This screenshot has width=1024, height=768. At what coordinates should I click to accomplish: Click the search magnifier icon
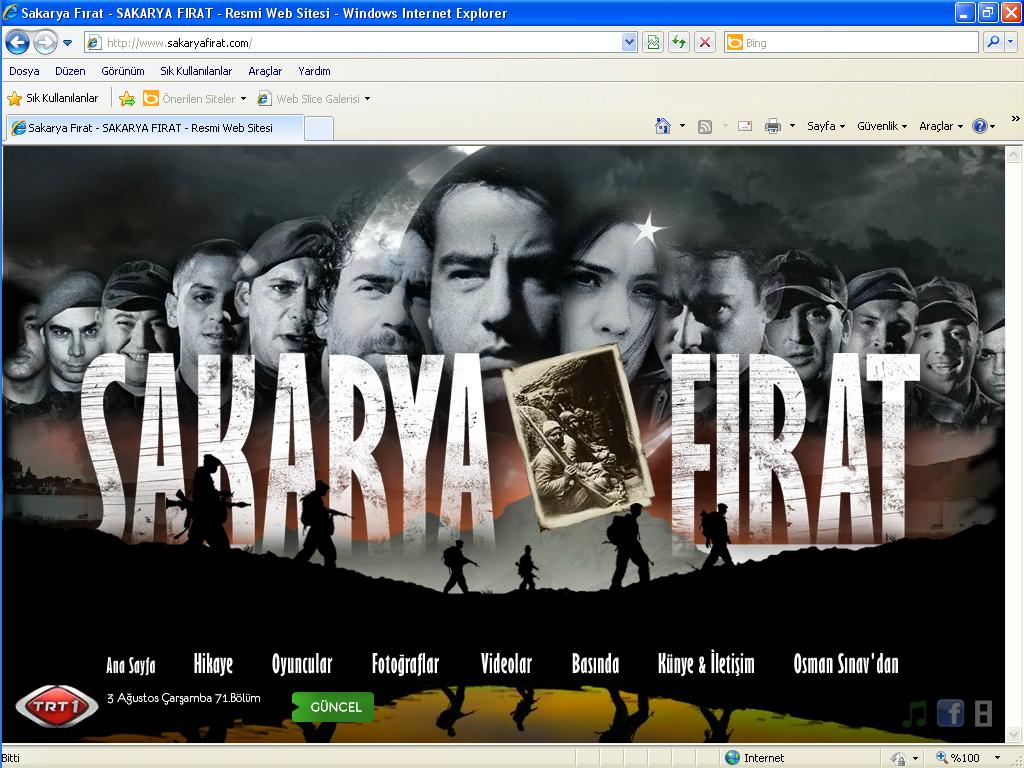993,42
